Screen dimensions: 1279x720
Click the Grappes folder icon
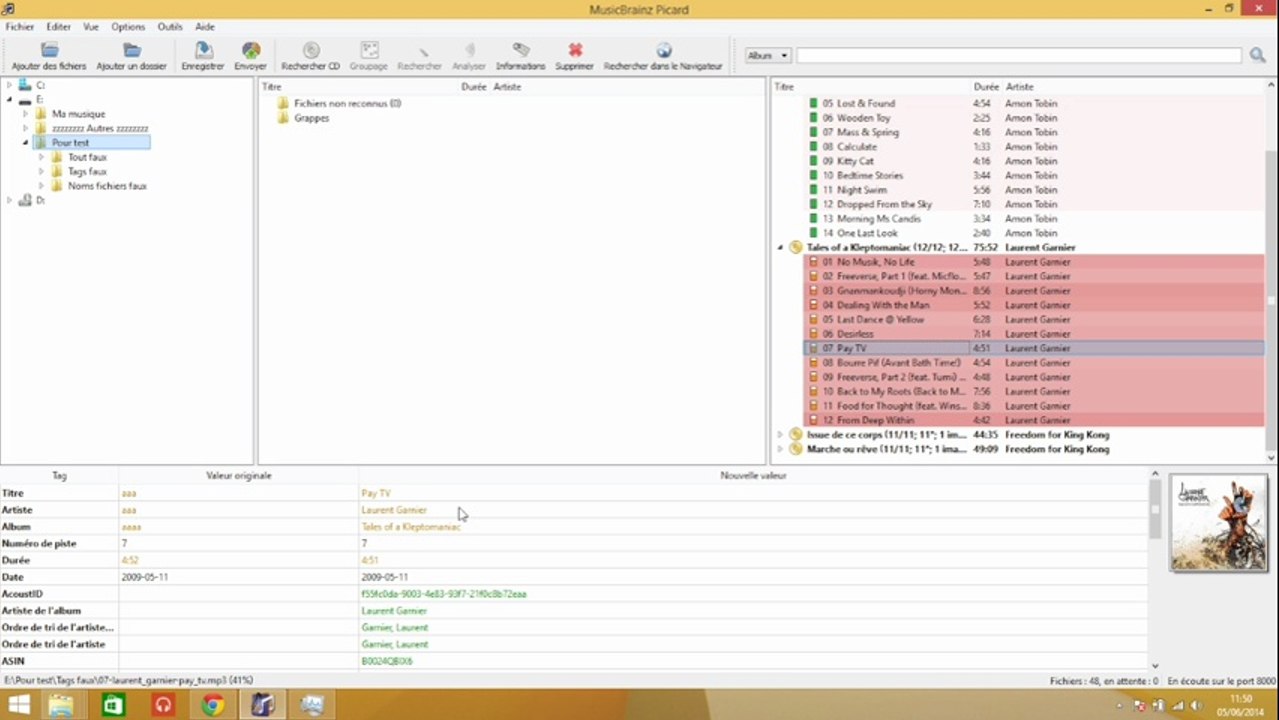point(283,118)
